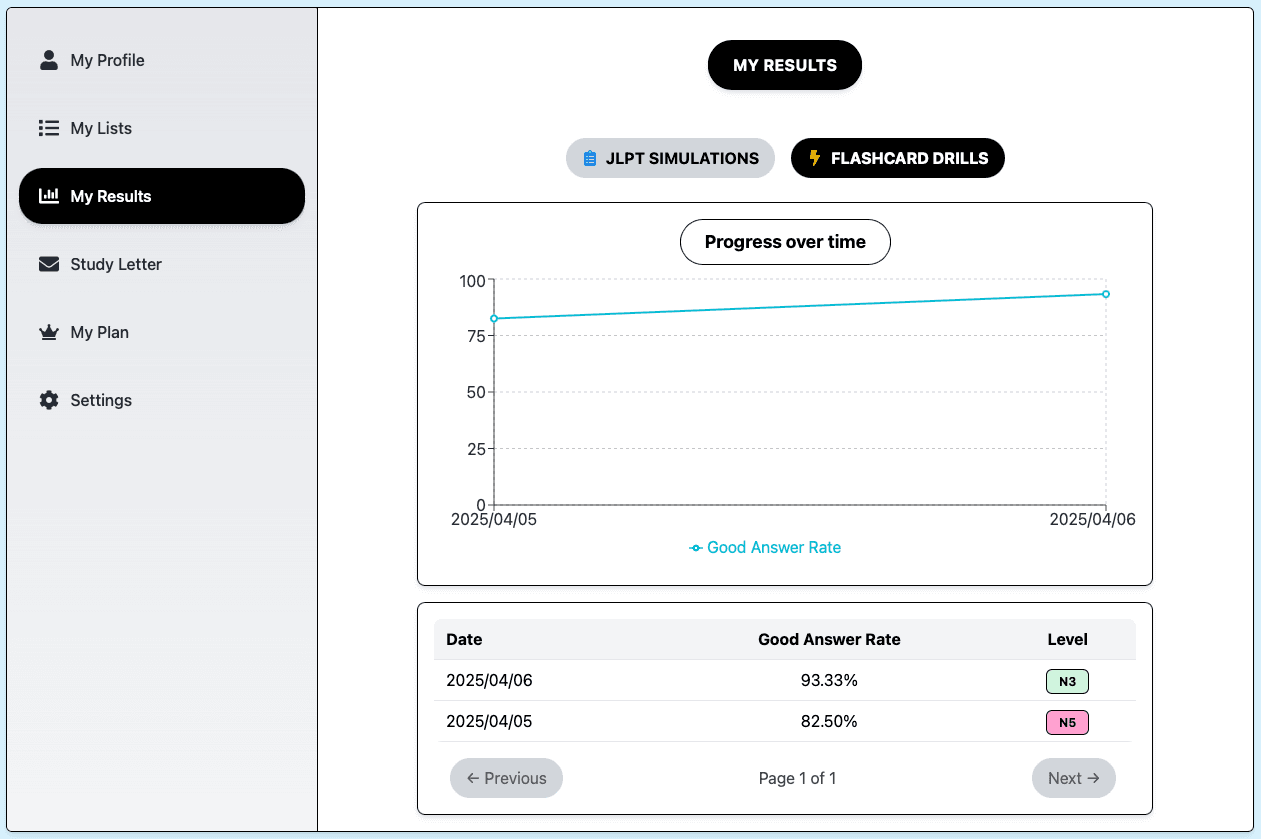Click the crown icon beside My Plan
1261x839 pixels.
click(48, 332)
